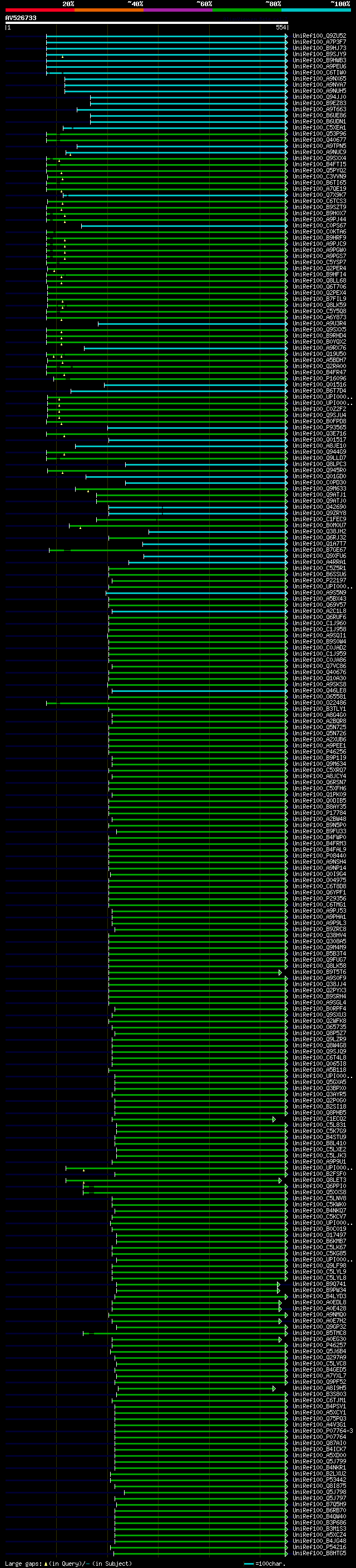This screenshot has height=1568, width=356.
Task: Click hit UniRef100_Q94JJ0
Action: (319, 97)
